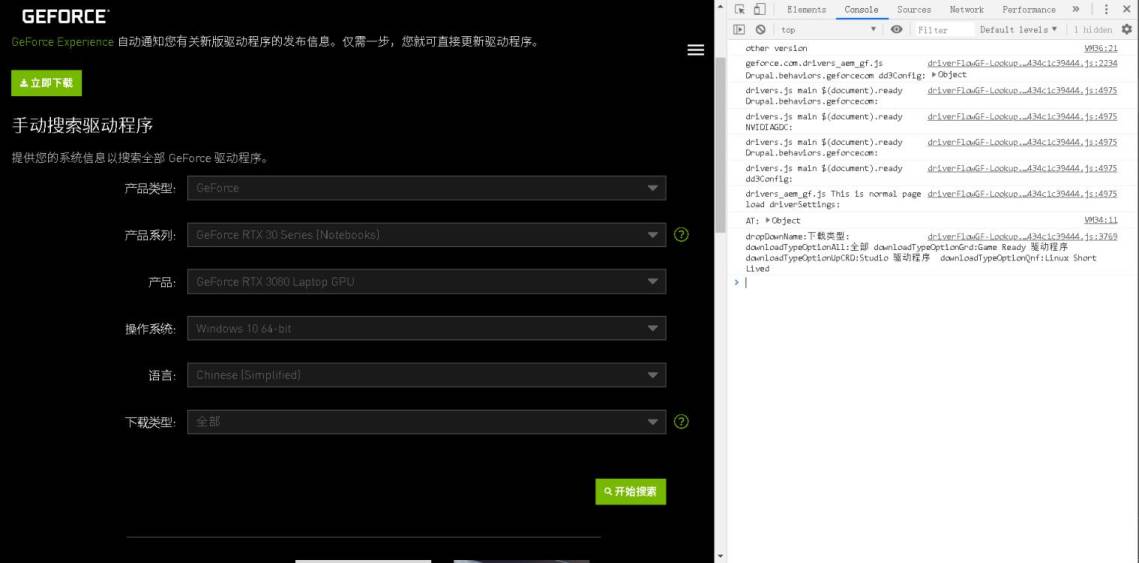Click the 开始搜索 button
Viewport: 1139px width, 563px height.
coord(631,492)
